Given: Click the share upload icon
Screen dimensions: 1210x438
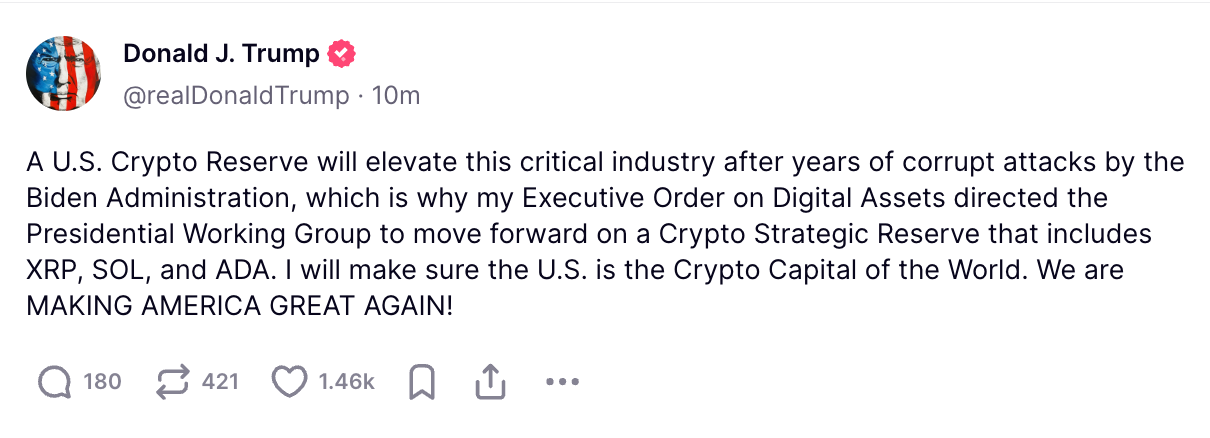Looking at the screenshot, I should pos(489,381).
